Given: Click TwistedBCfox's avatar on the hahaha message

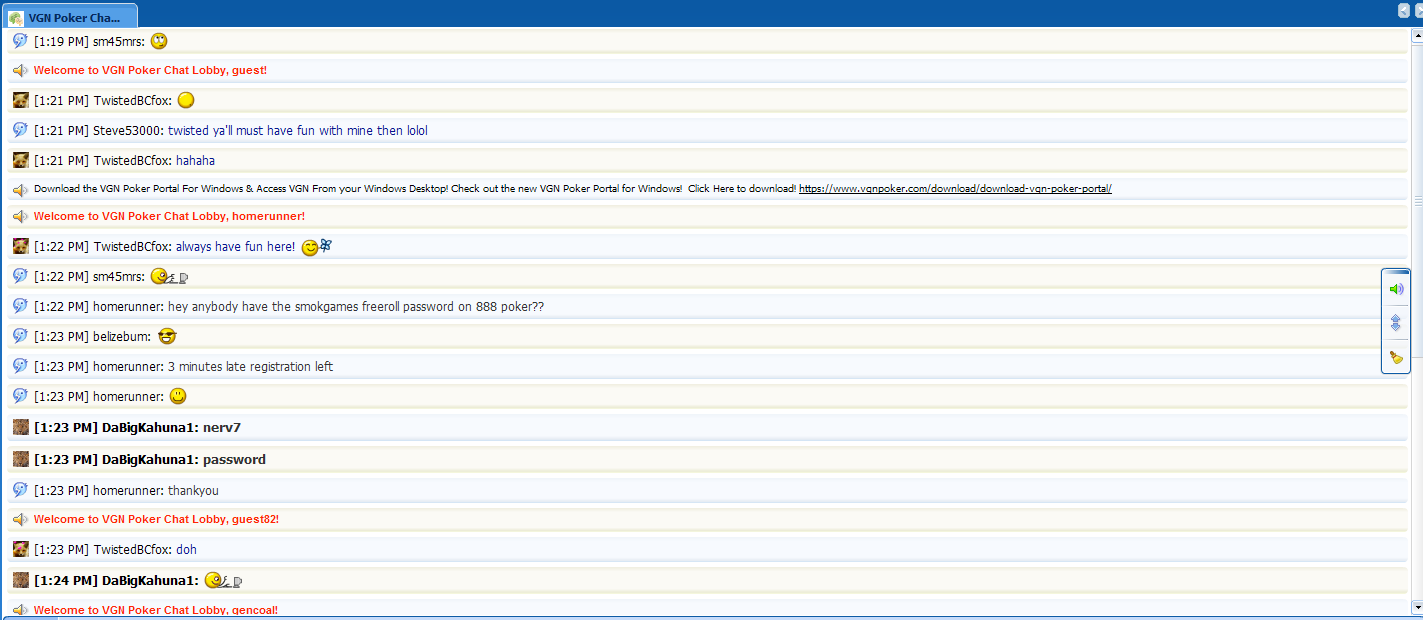Looking at the screenshot, I should coord(20,160).
